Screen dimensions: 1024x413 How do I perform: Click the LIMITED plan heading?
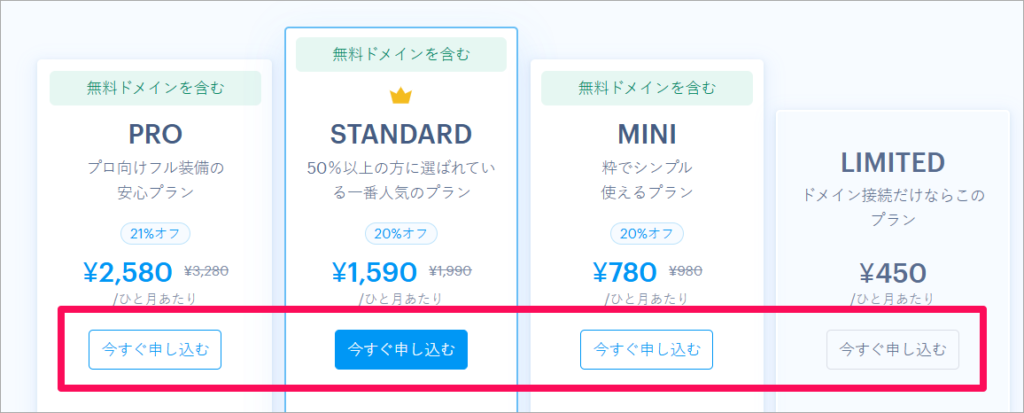point(892,162)
